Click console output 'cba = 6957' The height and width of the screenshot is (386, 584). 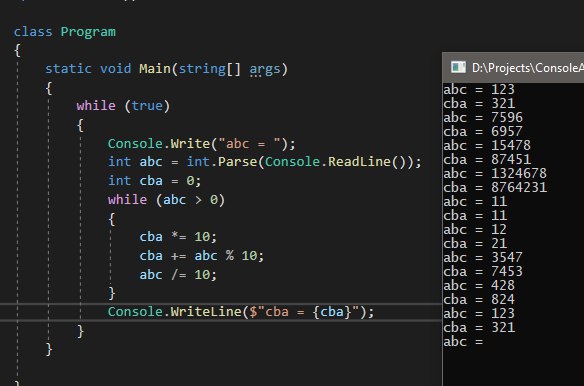[x=483, y=132]
